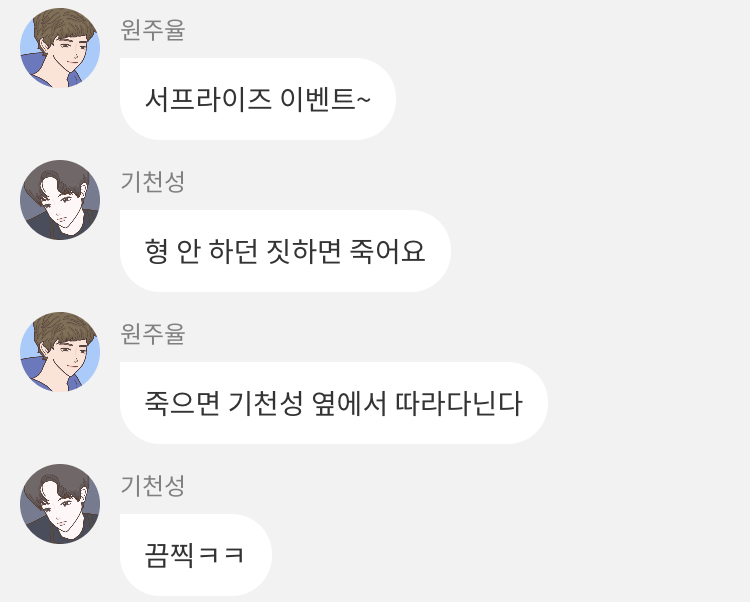
Task: Click the word 죽어요 in 기천성's message
Action: (x=387, y=251)
